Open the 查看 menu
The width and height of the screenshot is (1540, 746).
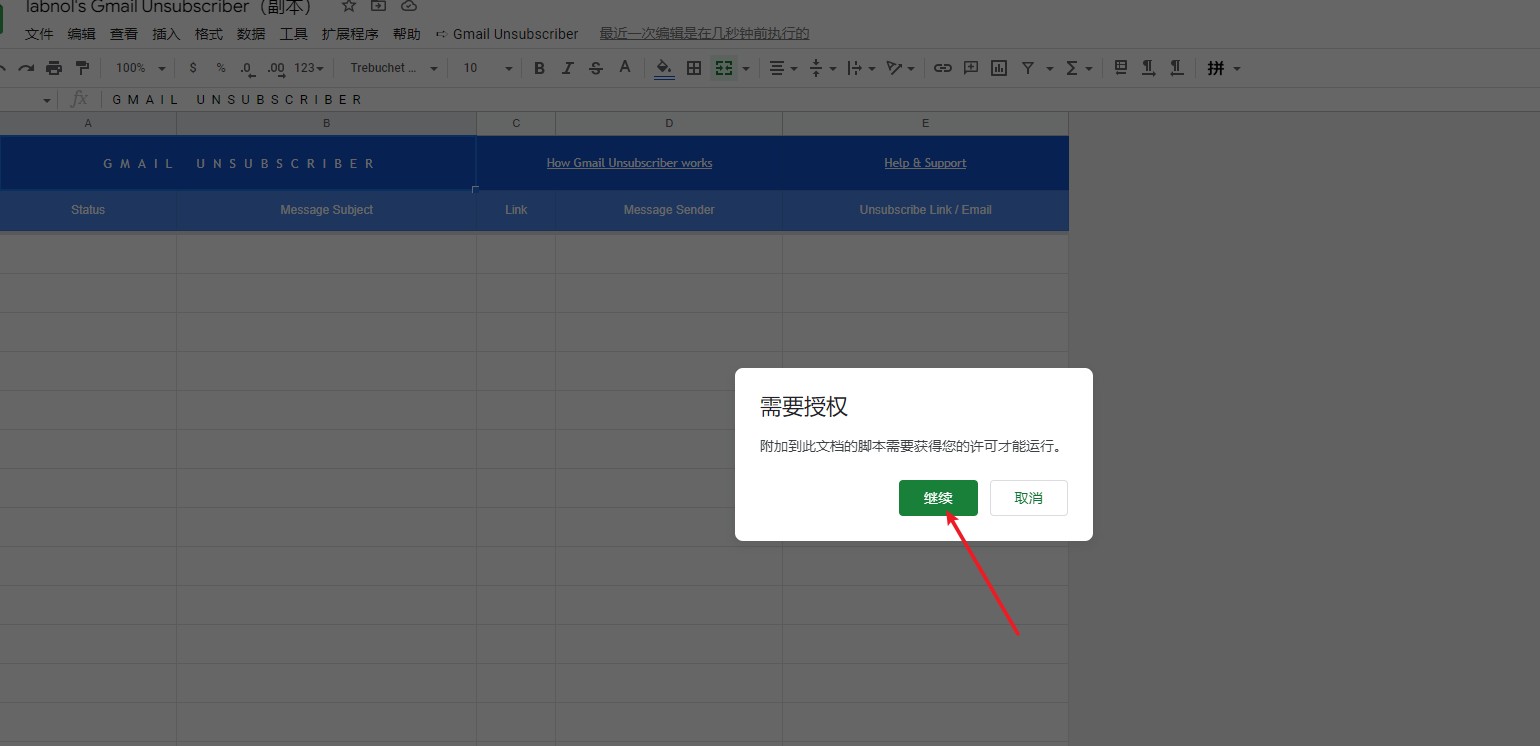click(x=124, y=34)
